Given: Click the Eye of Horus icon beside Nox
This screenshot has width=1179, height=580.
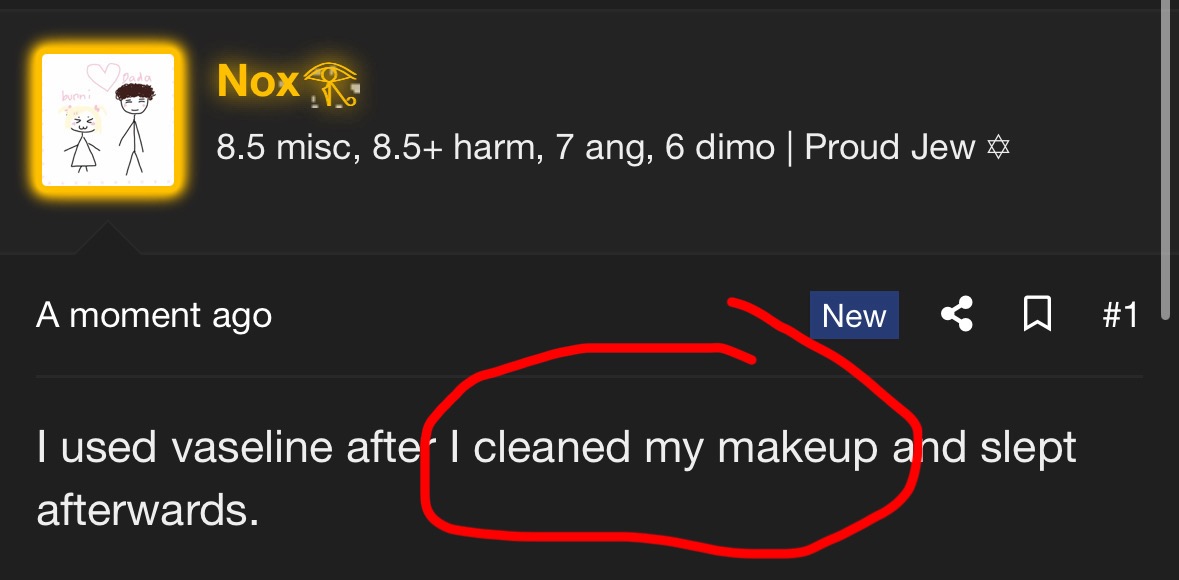Looking at the screenshot, I should (x=331, y=85).
